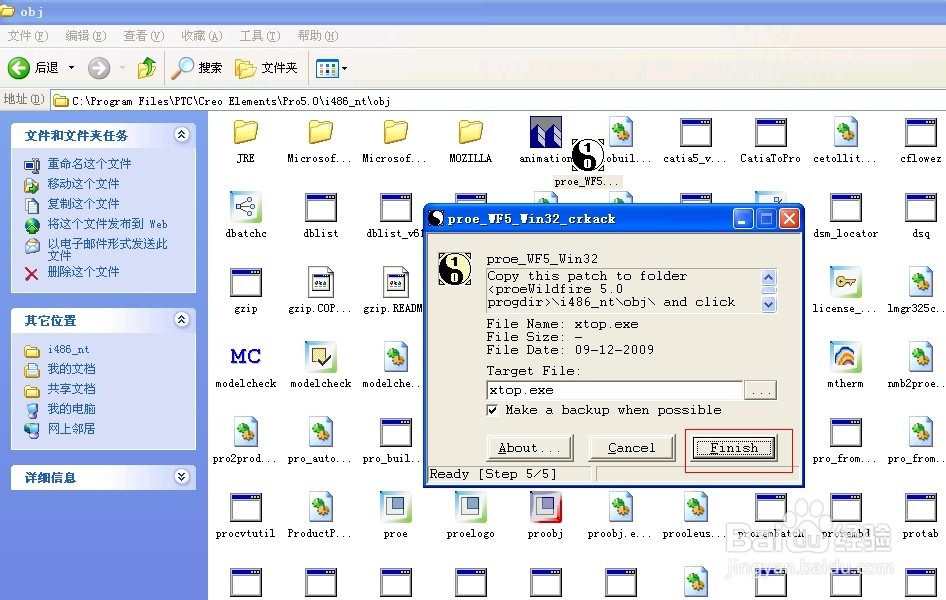This screenshot has height=600, width=946.
Task: Open the 查看 (View) menu
Action: (144, 36)
